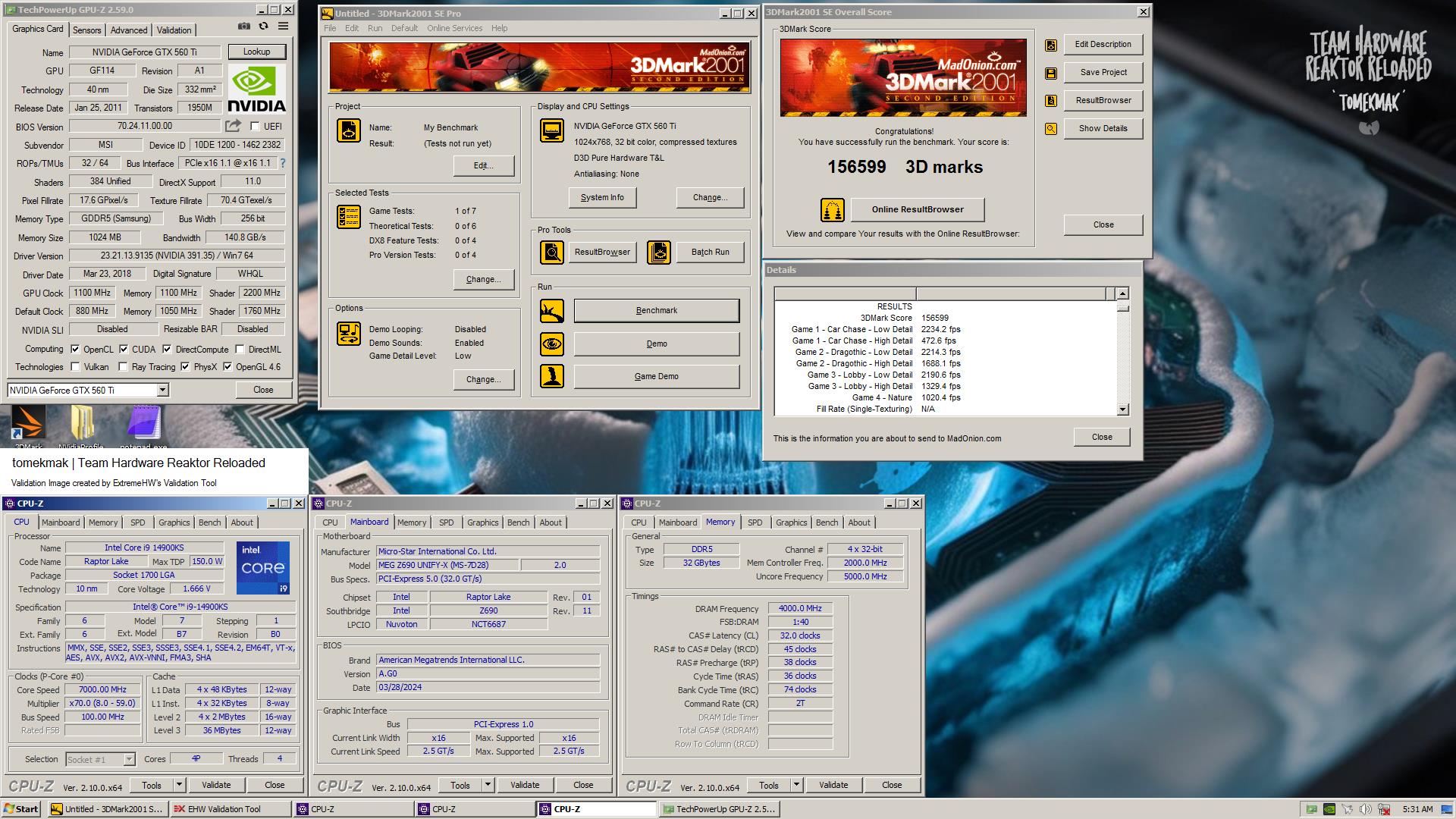Switch to TechPowerUp GPU-Z taskbar item
The height and width of the screenshot is (819, 1456).
point(719,809)
